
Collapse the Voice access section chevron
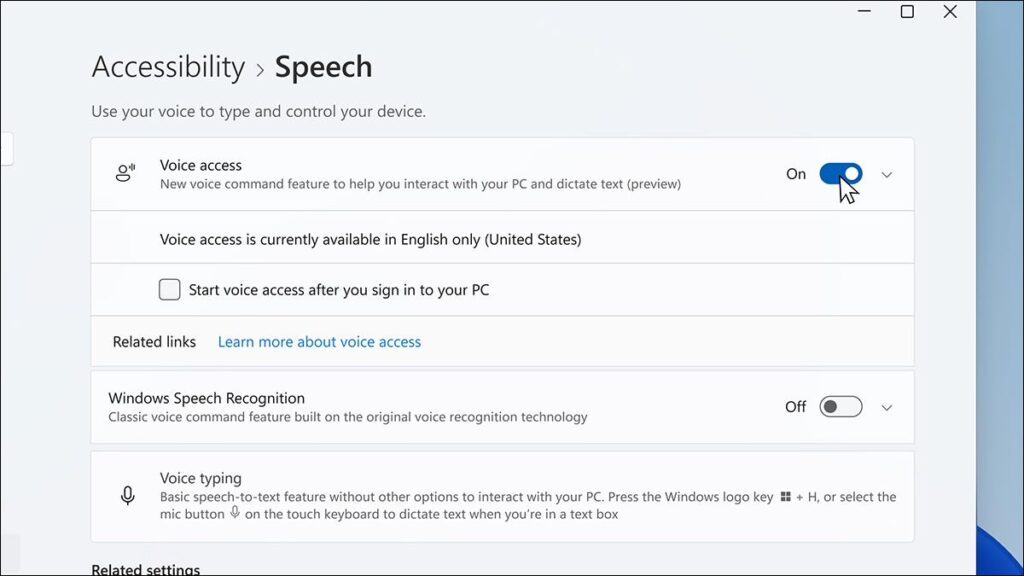tap(887, 175)
